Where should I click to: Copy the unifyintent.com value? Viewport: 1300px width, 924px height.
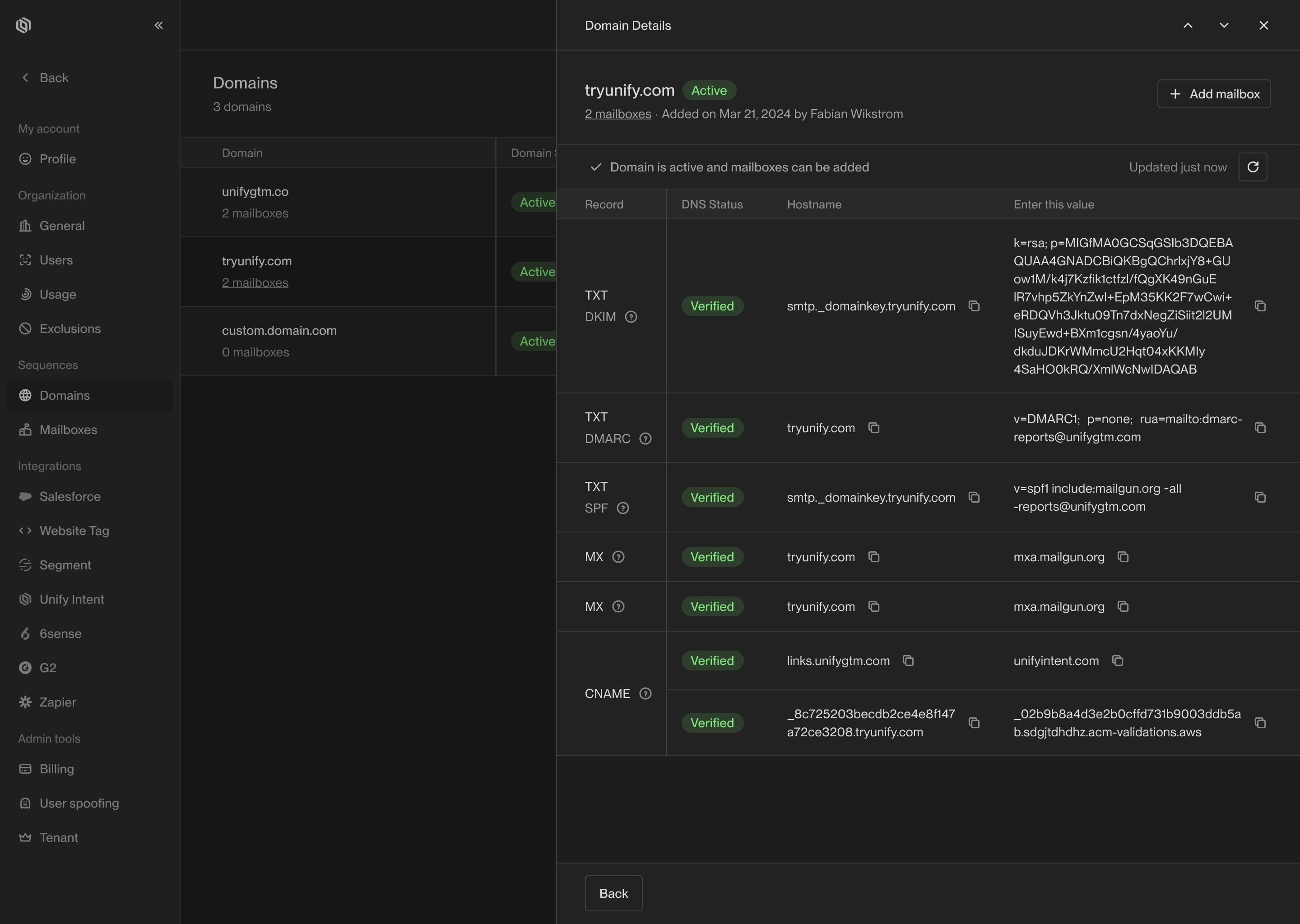[x=1117, y=661]
